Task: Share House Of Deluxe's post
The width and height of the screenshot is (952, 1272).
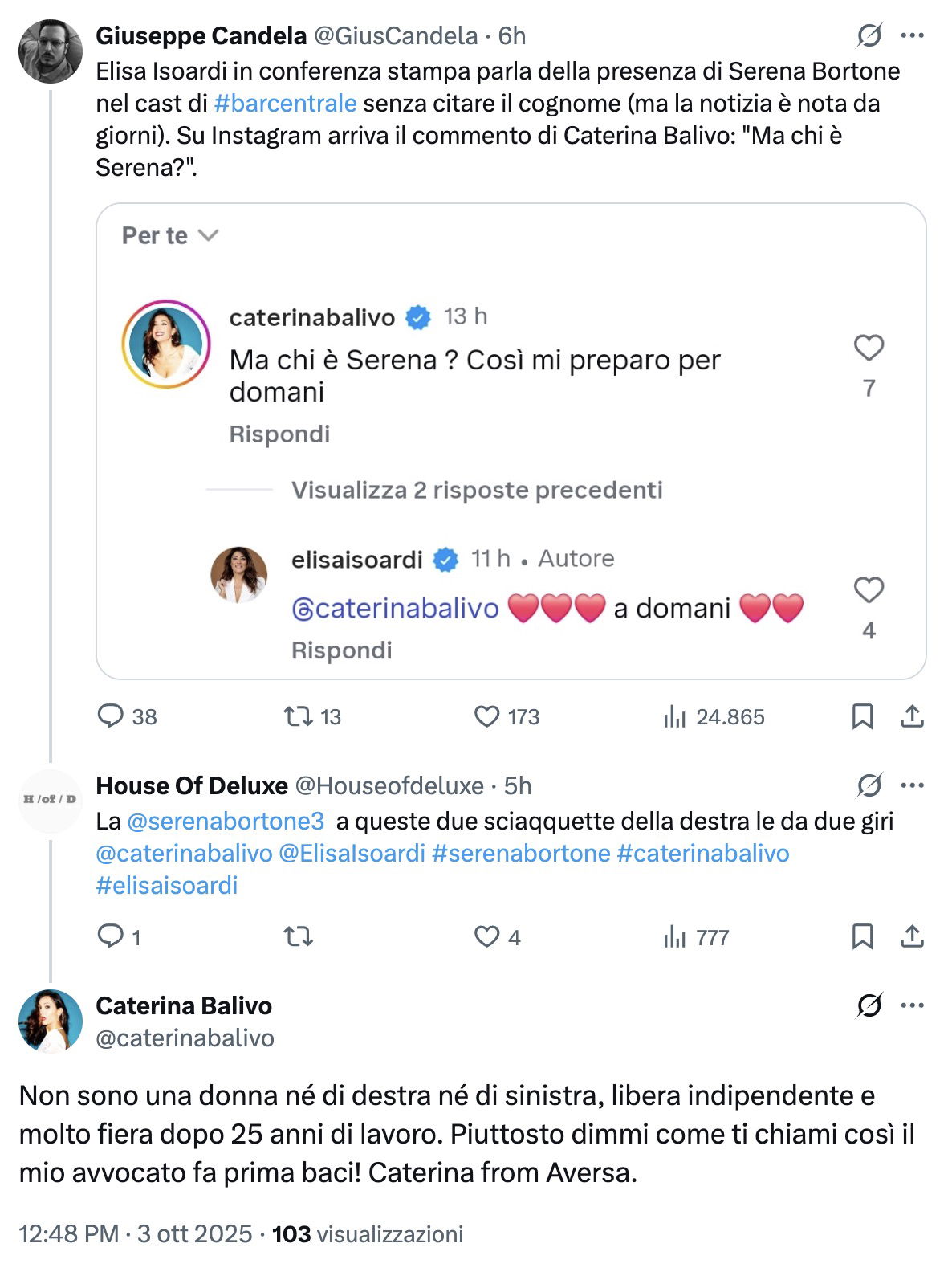Action: point(912,936)
